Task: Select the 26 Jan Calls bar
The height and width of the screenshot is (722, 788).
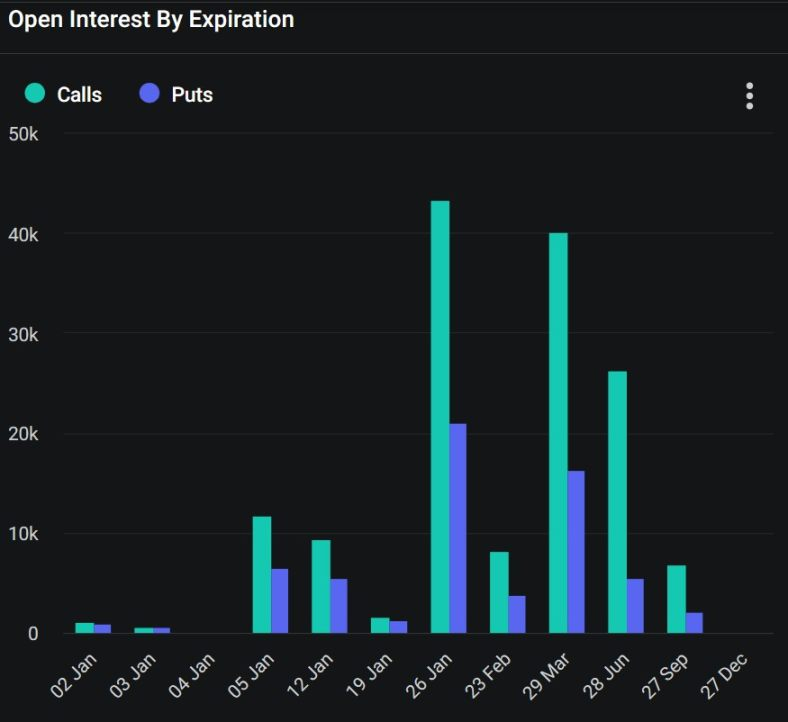Action: pyautogui.click(x=440, y=417)
